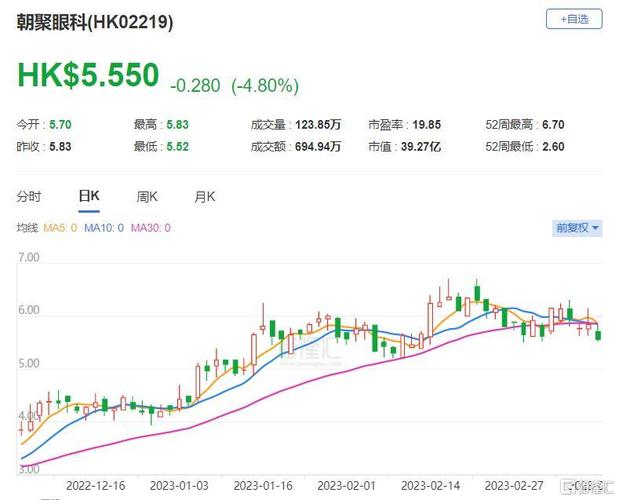This screenshot has height=500, width=619.
Task: Click the 最低 value 5.52
Action: coord(178,147)
